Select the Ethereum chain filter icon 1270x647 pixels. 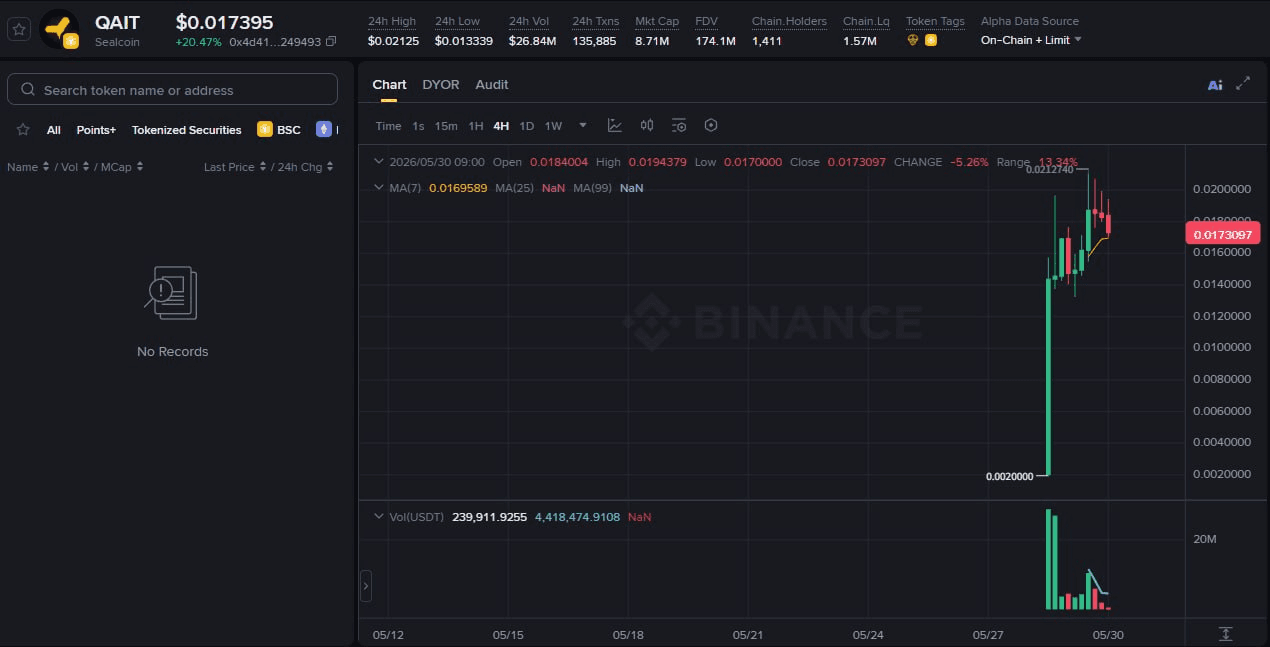point(323,129)
